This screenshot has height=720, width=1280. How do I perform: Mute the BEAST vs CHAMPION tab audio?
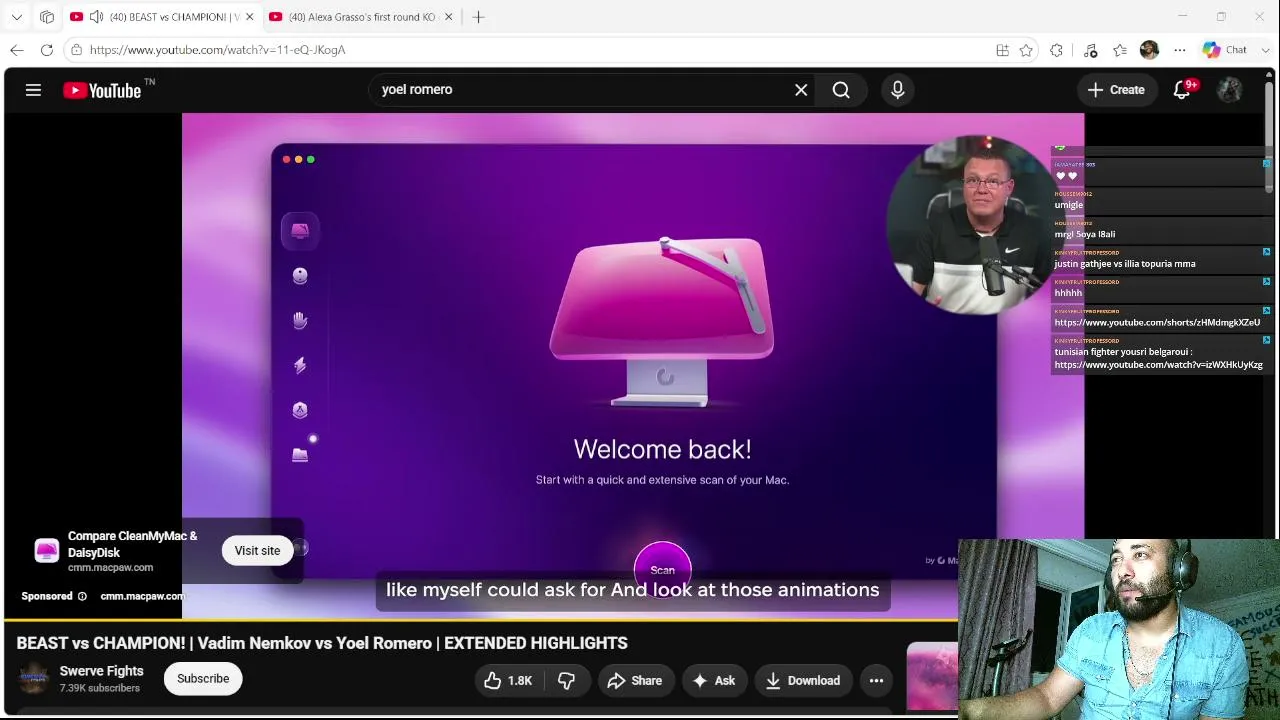coord(96,17)
